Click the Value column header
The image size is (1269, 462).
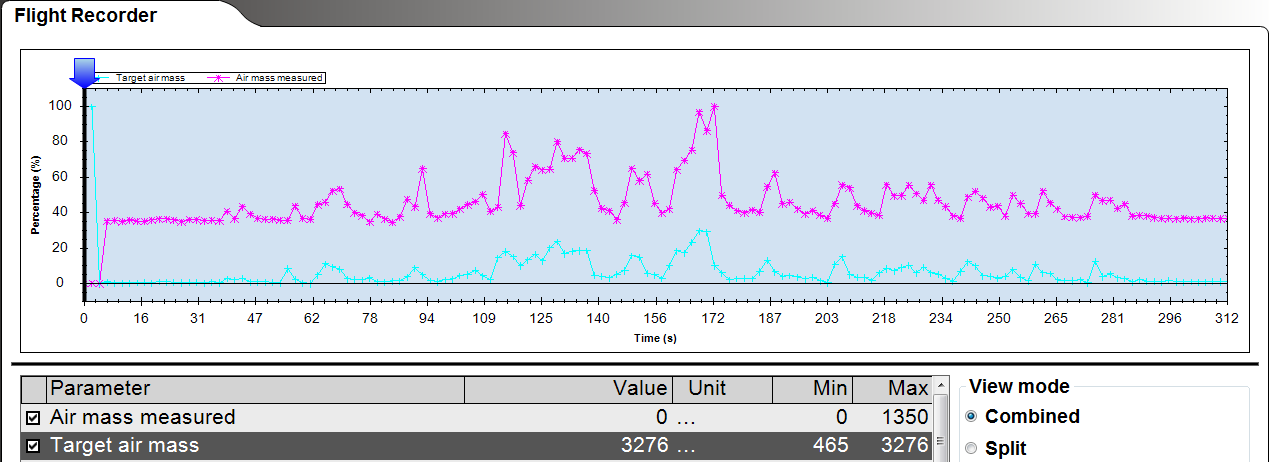568,388
